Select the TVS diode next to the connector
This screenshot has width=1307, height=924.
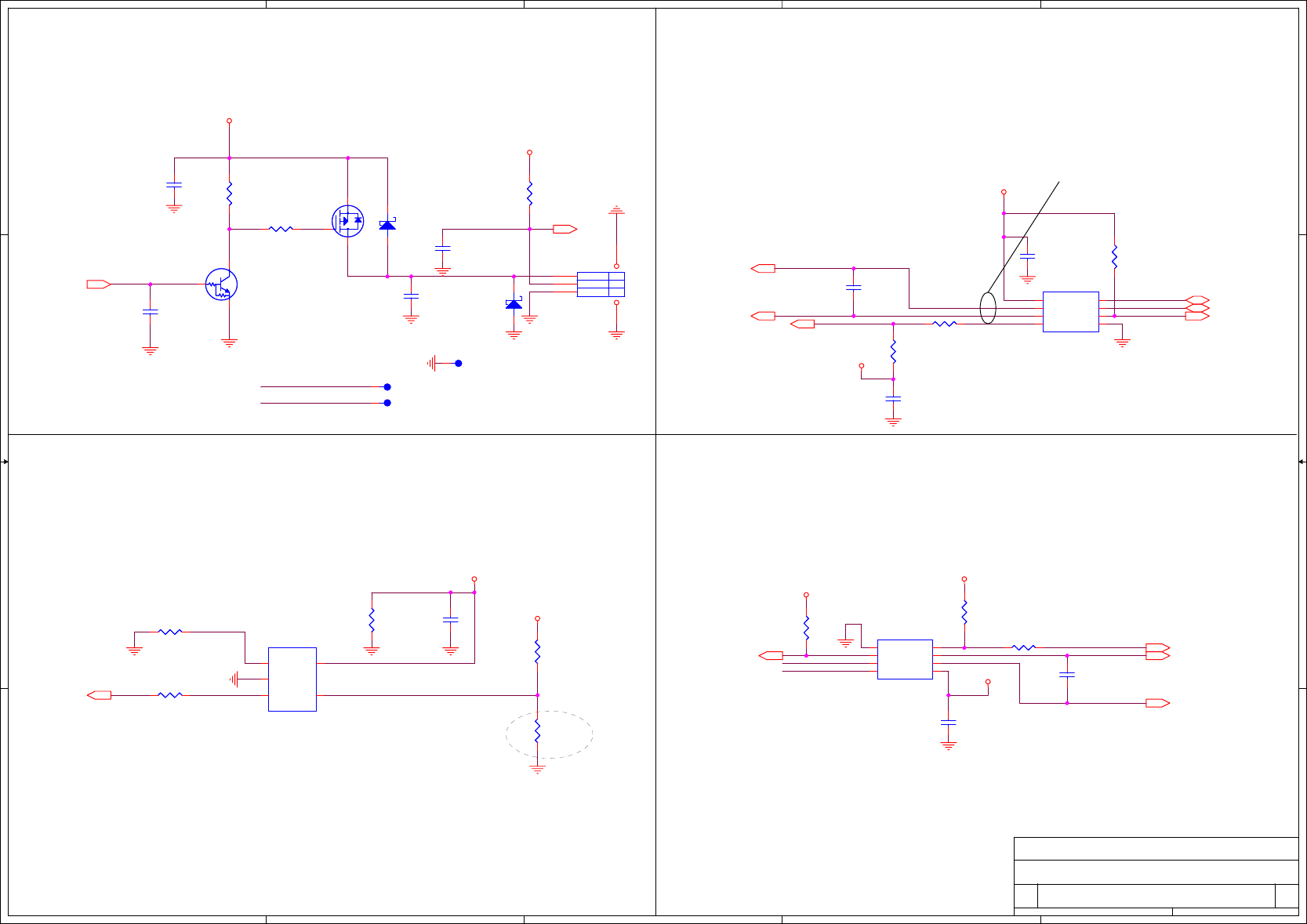point(514,303)
